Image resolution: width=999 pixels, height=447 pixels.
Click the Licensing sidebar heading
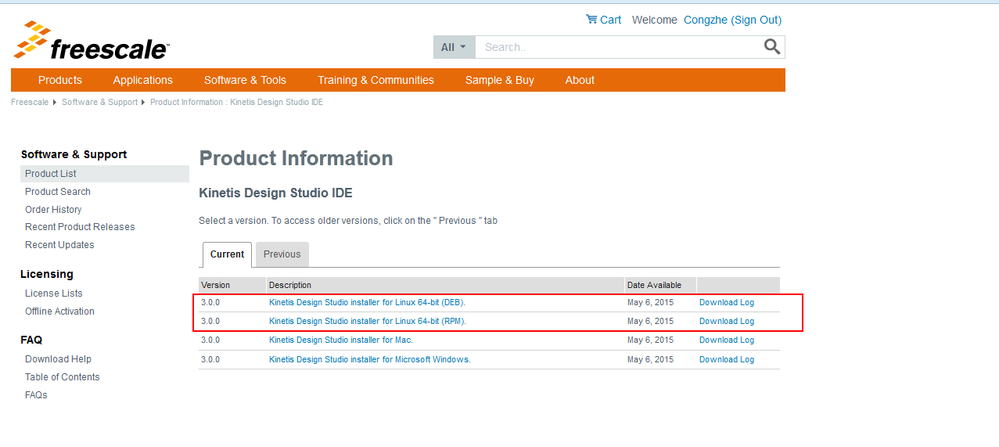(47, 274)
